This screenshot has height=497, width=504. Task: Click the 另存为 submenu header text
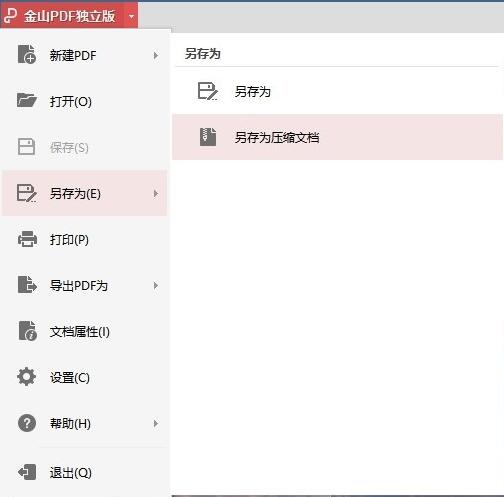click(203, 53)
